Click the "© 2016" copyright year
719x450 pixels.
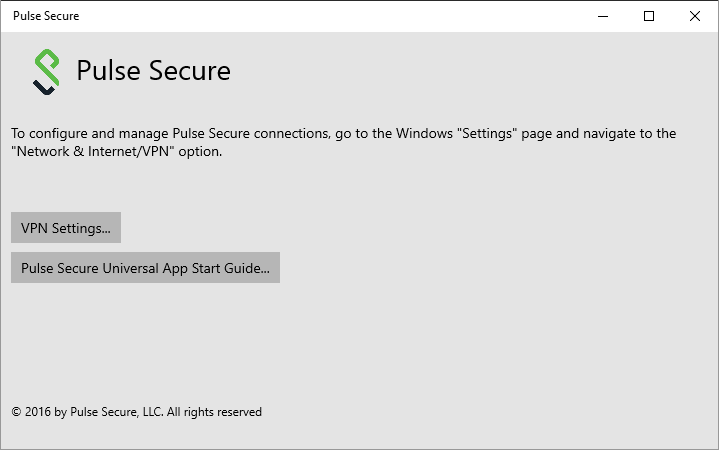coord(32,411)
